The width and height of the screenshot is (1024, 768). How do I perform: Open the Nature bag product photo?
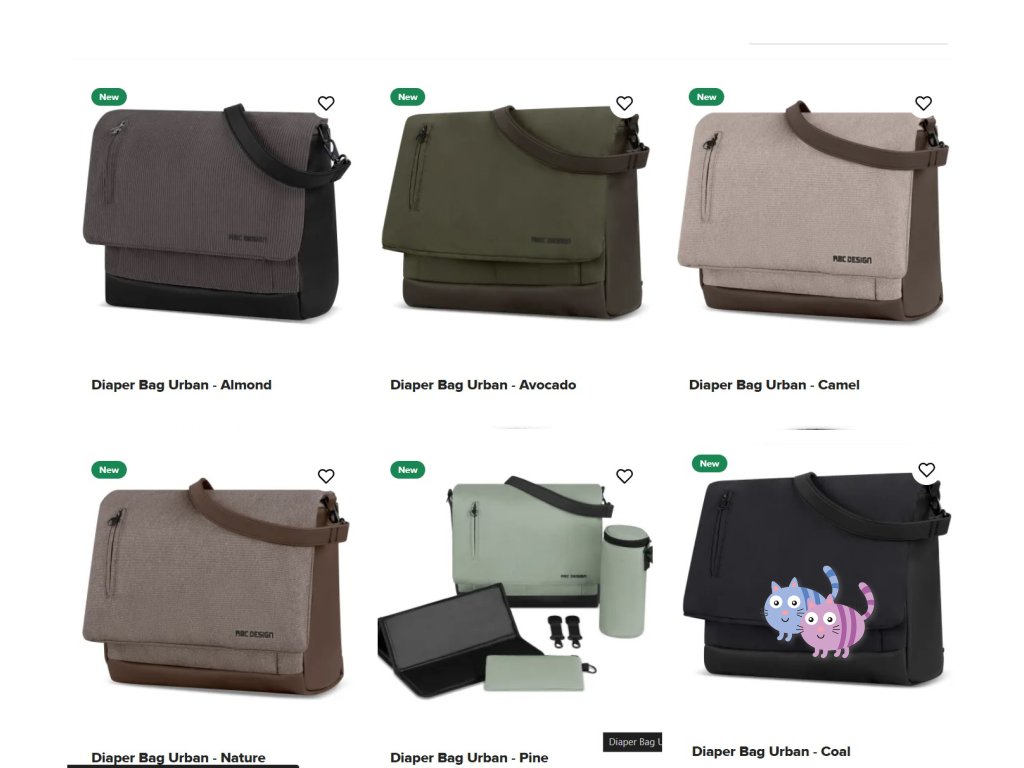[x=216, y=586]
